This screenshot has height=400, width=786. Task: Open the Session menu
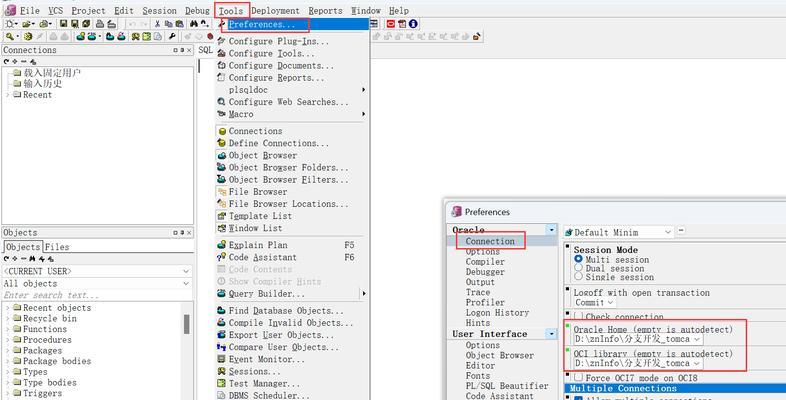tap(159, 10)
